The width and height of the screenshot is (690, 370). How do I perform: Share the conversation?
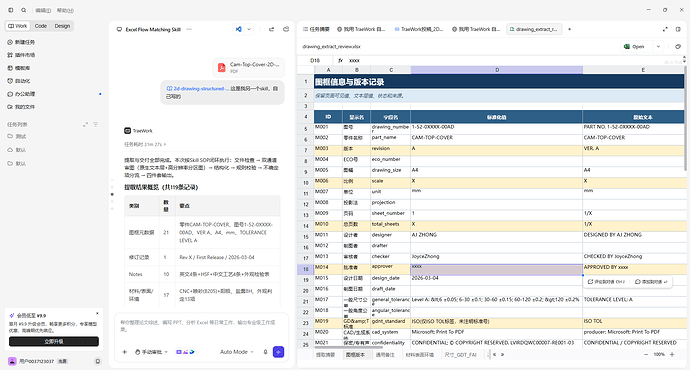[272, 29]
